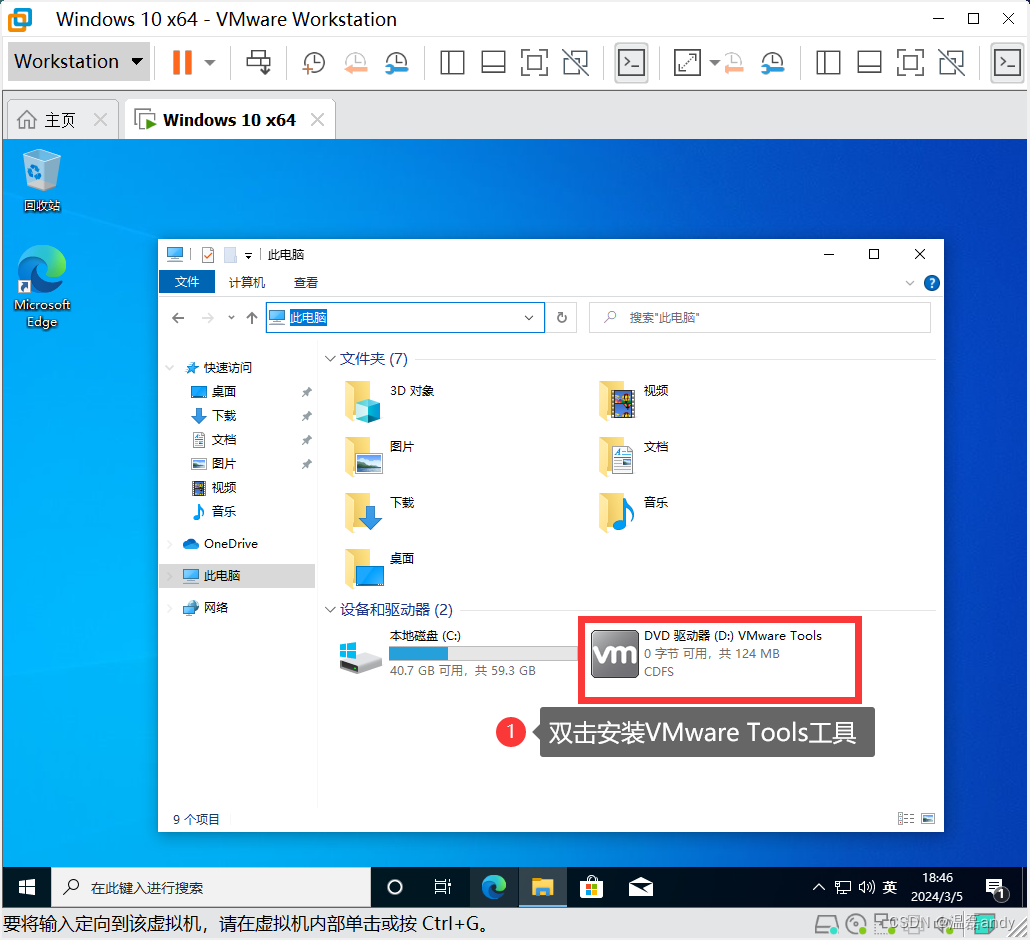Click the Properties icon in Explorer title bar
Viewport: 1030px width, 940px height.
tap(208, 254)
